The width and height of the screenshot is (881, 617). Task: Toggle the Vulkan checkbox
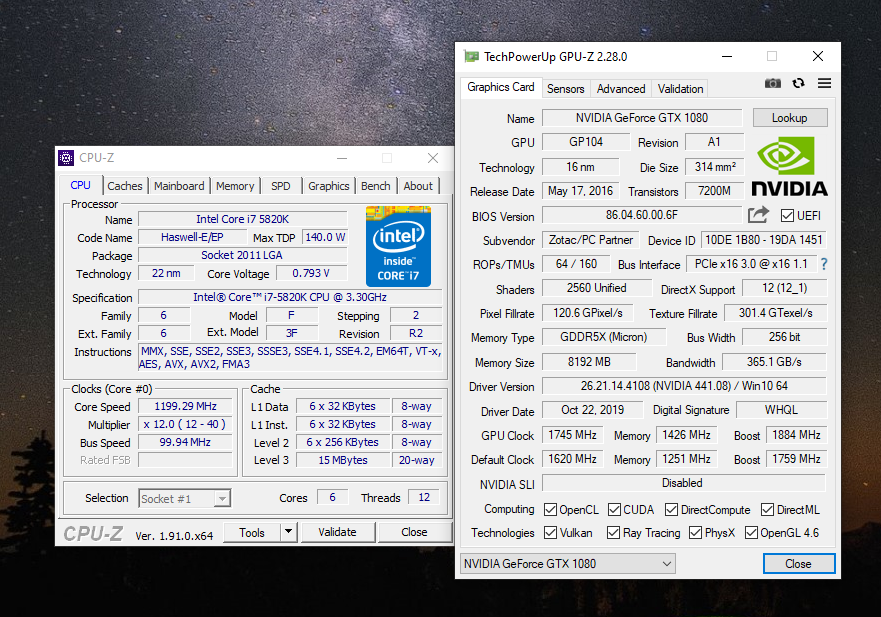551,533
